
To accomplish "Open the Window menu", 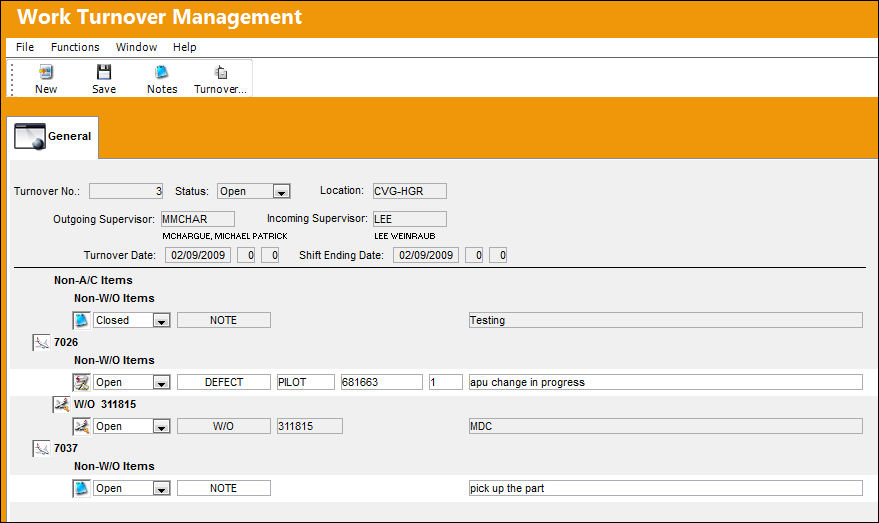I will point(136,47).
